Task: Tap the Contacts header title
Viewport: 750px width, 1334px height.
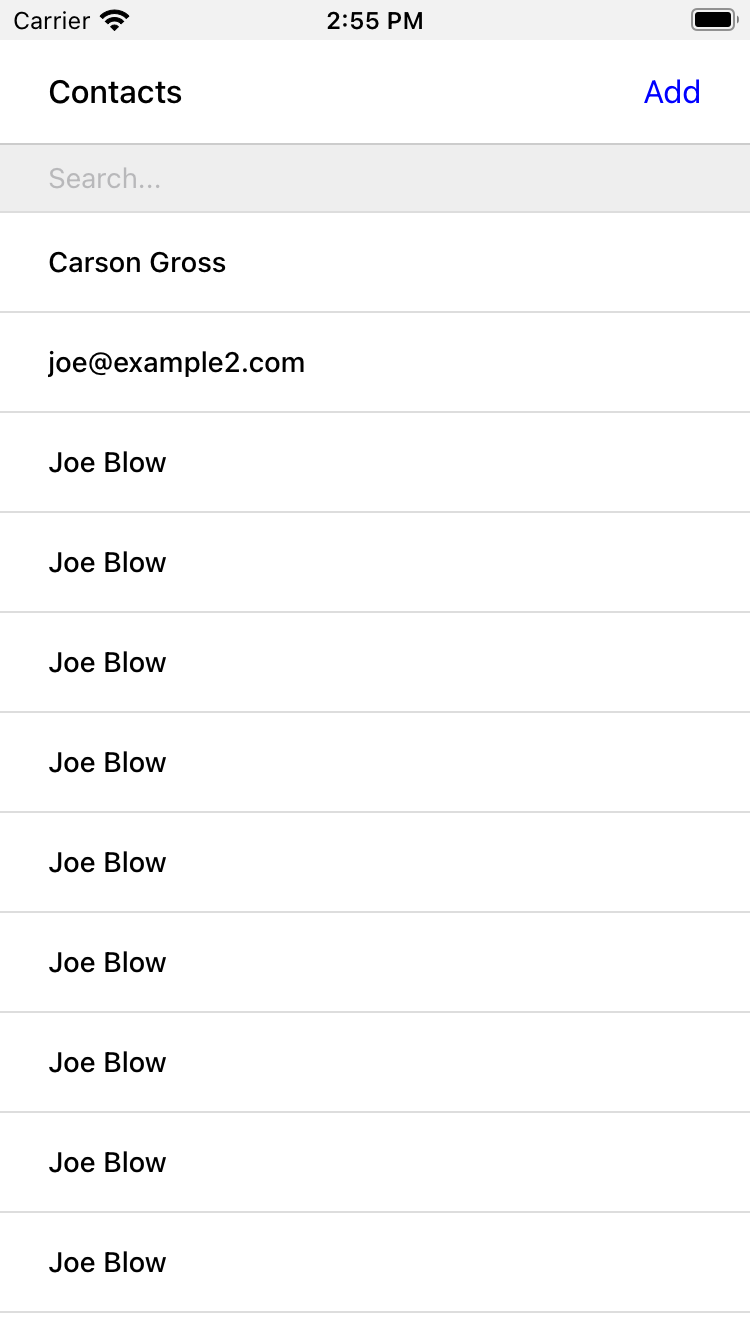Action: (115, 92)
